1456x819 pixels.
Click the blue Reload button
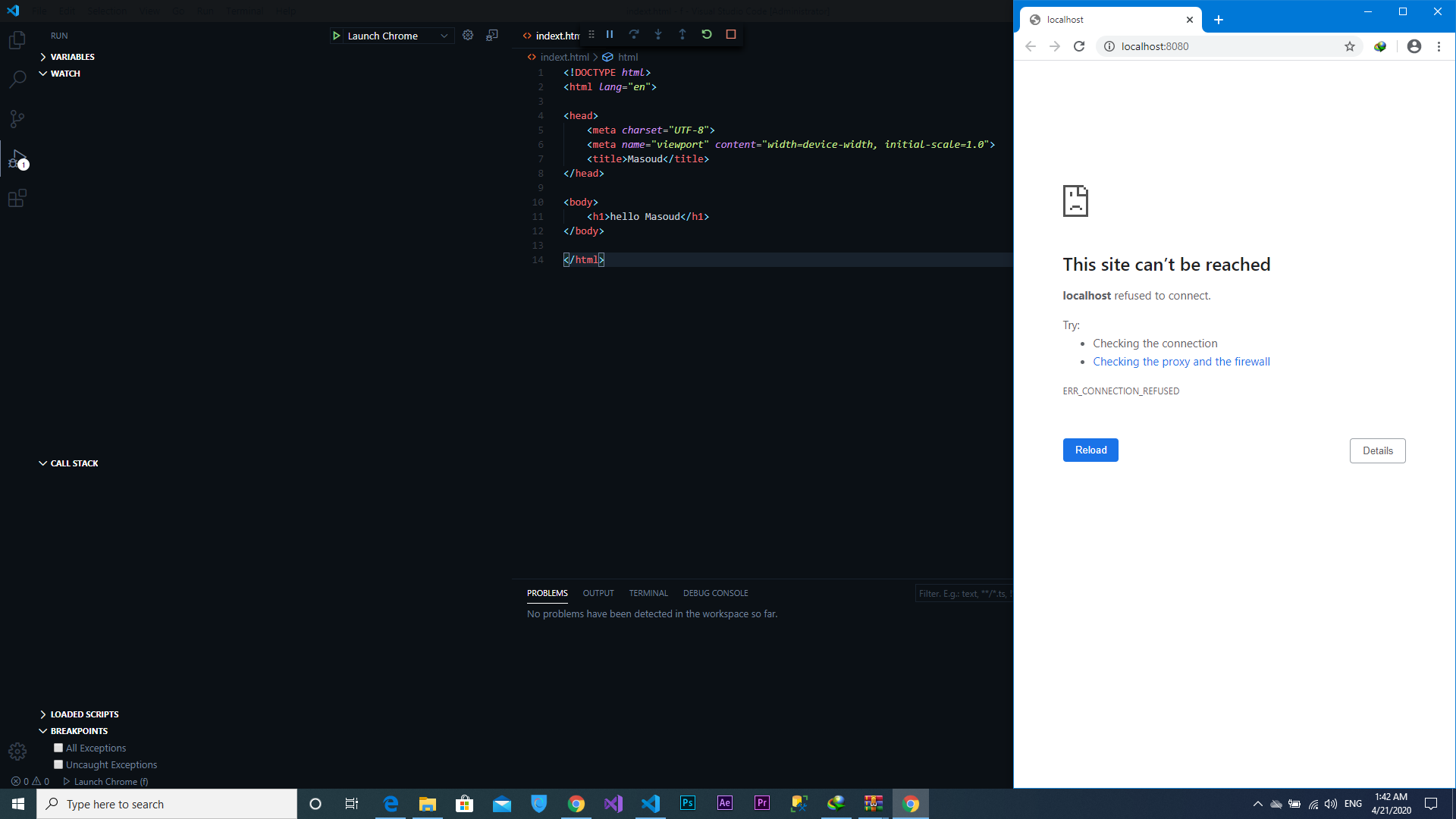[1090, 450]
